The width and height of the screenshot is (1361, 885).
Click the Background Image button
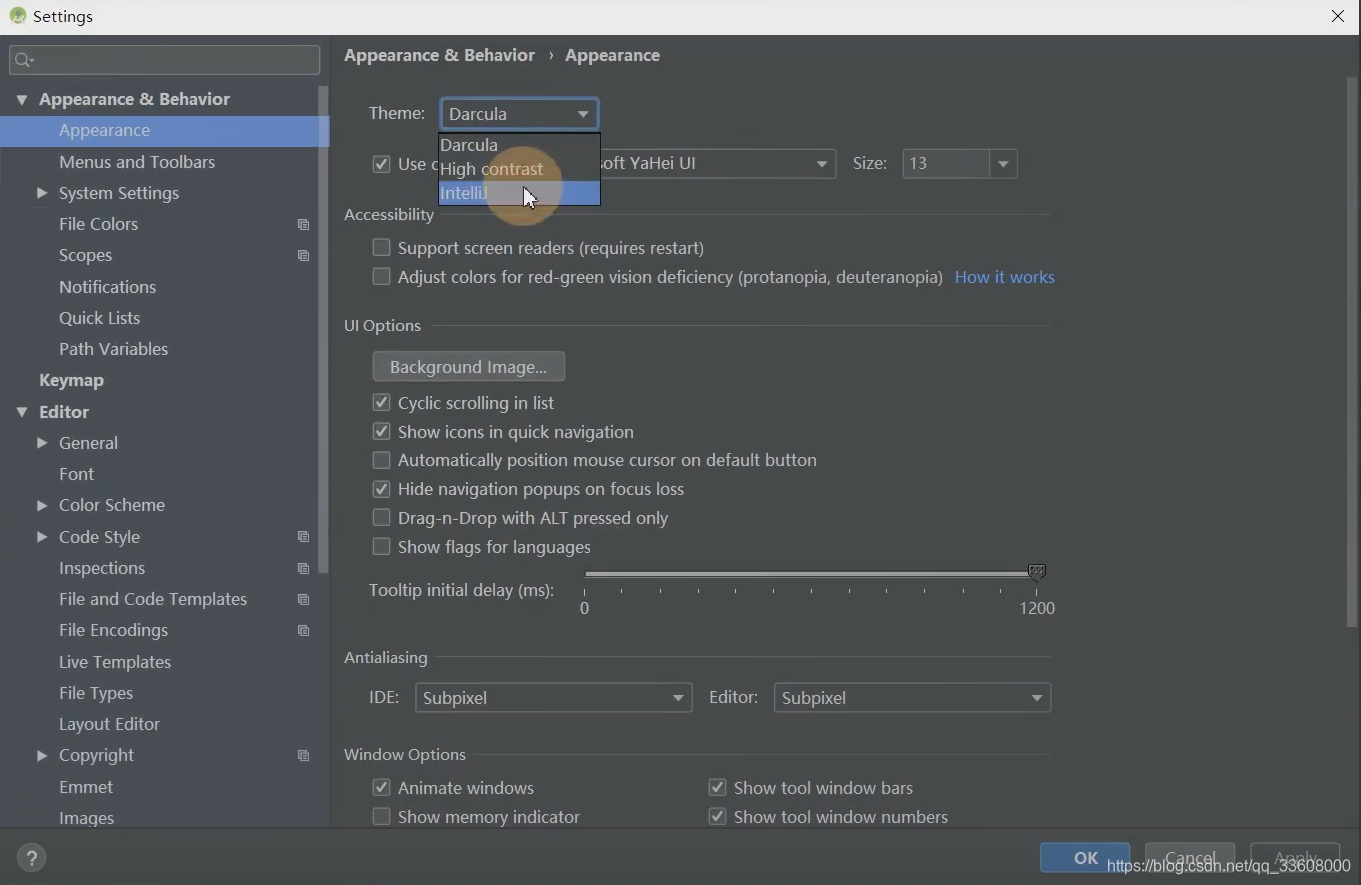[x=468, y=367]
